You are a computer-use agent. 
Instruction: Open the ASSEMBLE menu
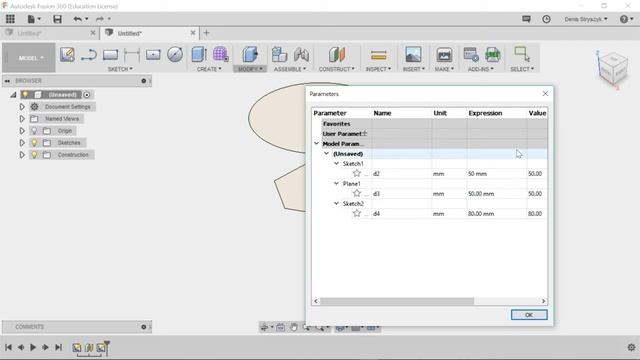[290, 69]
